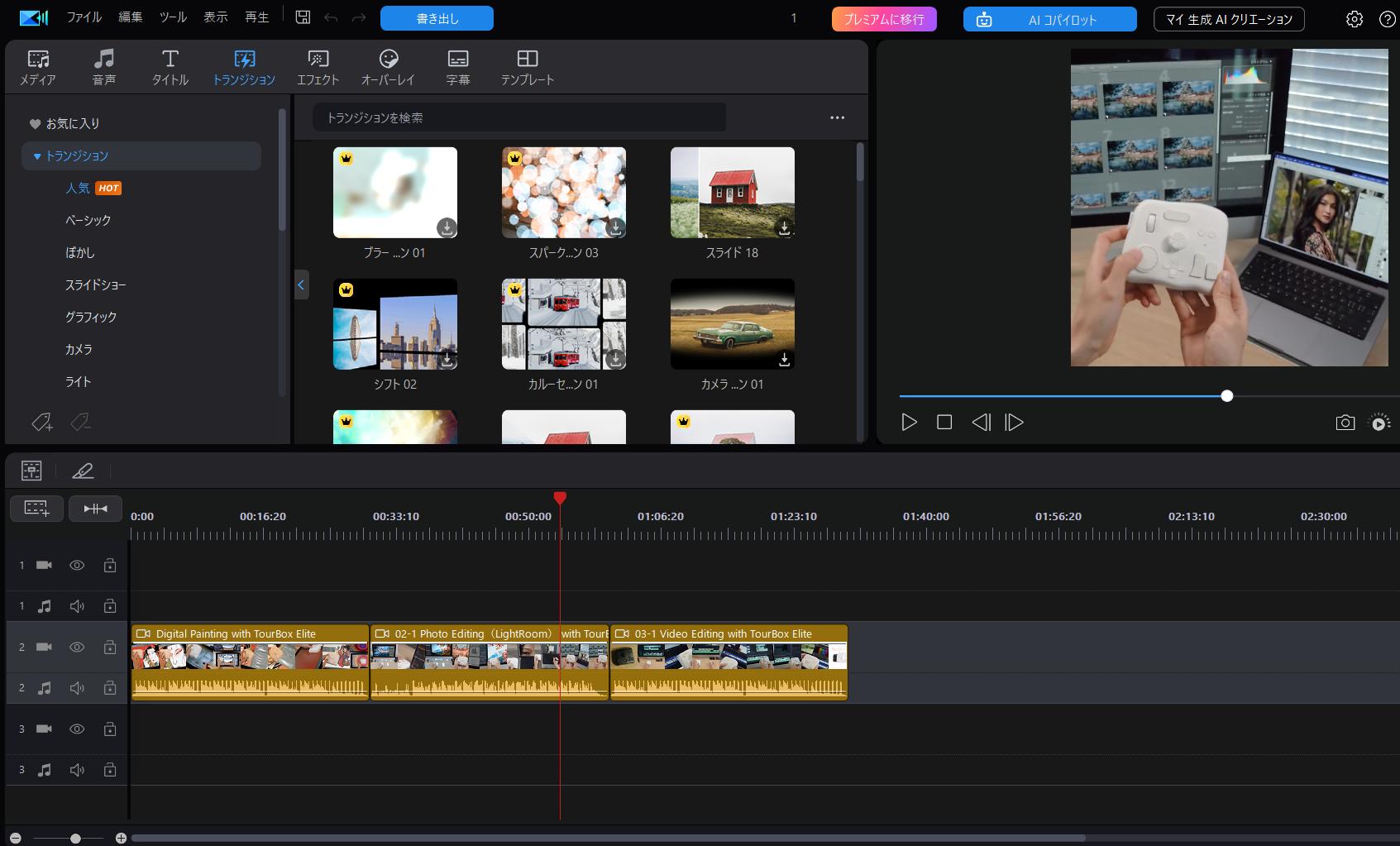Switch to the タイトル tab

tap(170, 67)
